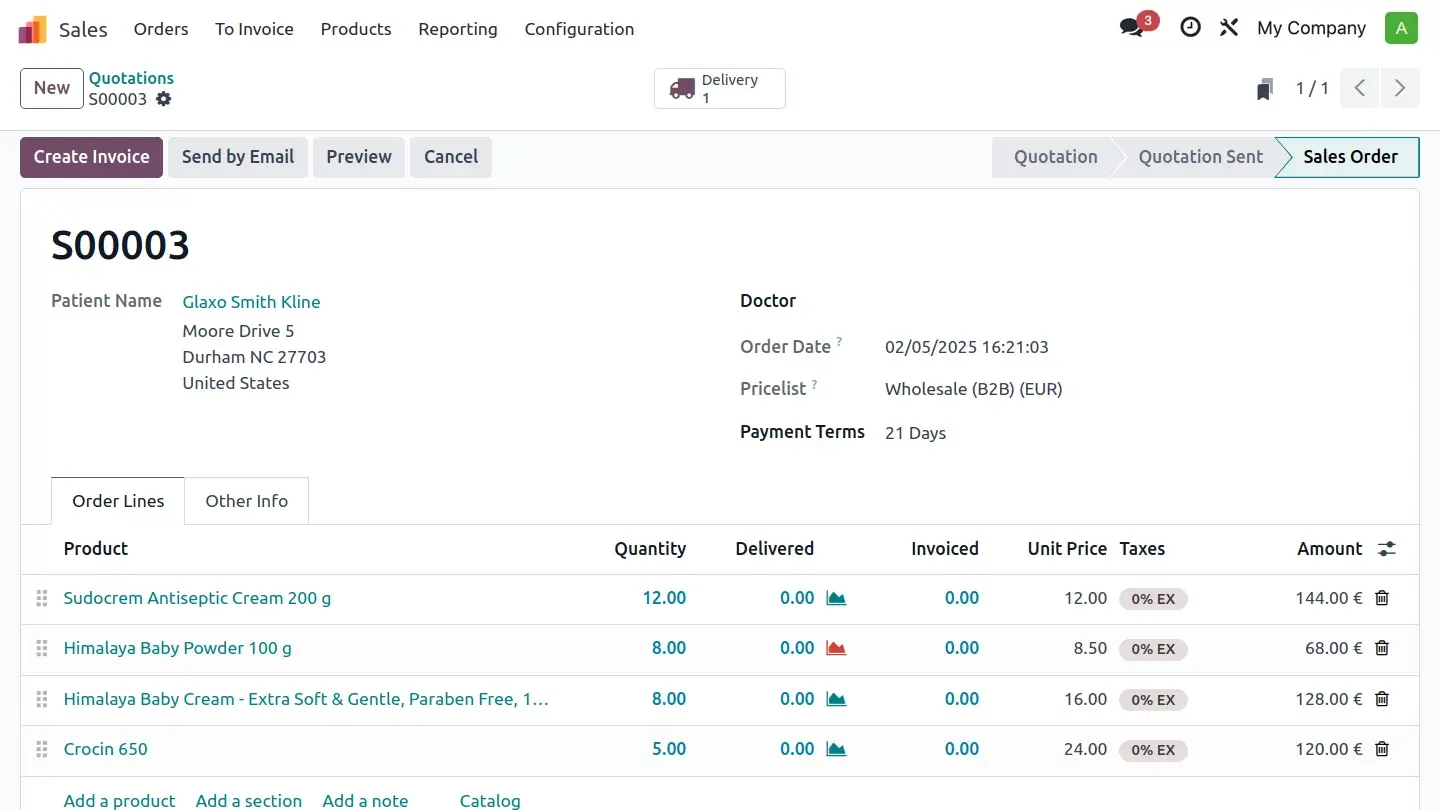
Task: Open the discuss messages chat icon
Action: coord(1132,28)
